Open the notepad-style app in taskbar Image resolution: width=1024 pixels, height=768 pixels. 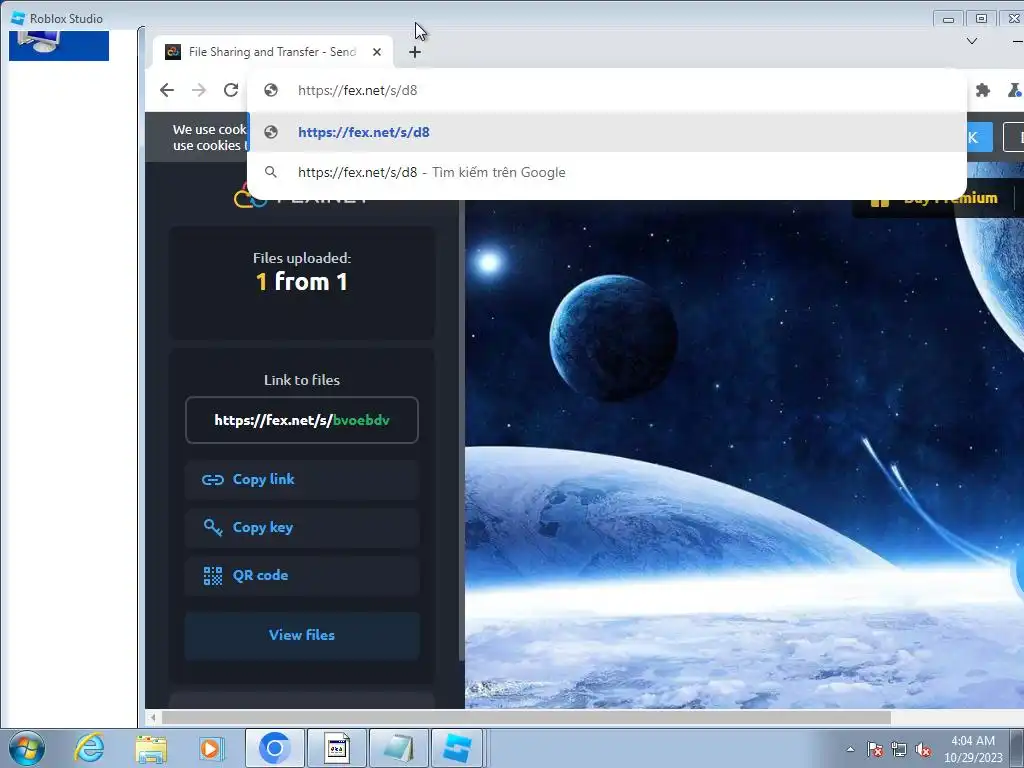pyautogui.click(x=398, y=748)
